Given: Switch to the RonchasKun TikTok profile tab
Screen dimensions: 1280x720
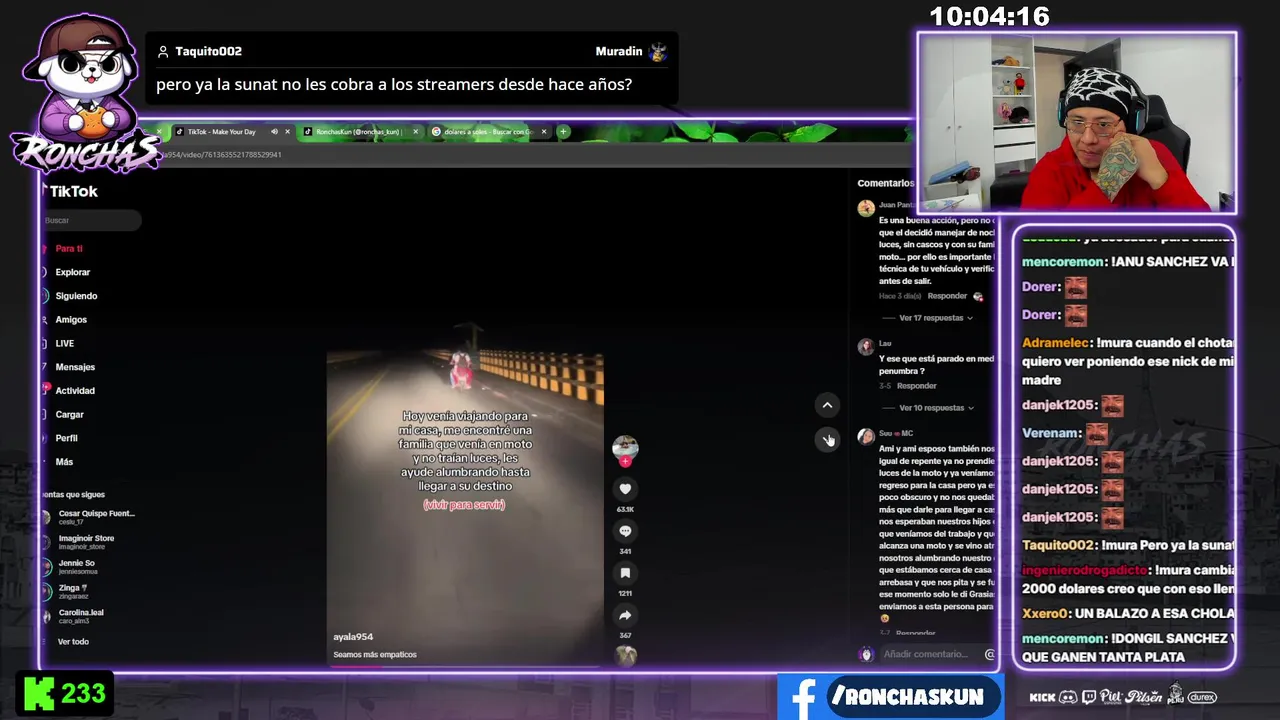Looking at the screenshot, I should tap(358, 132).
